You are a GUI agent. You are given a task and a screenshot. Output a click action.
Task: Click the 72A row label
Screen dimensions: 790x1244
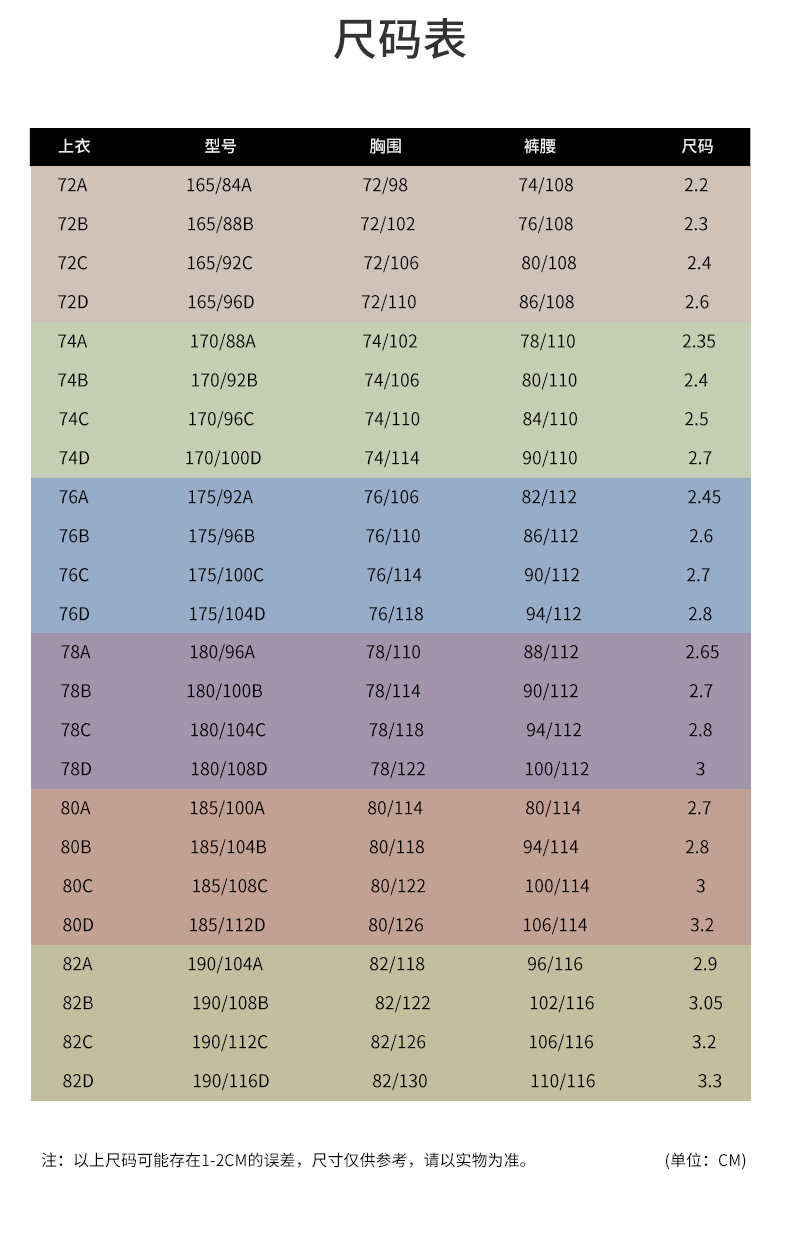click(x=73, y=185)
